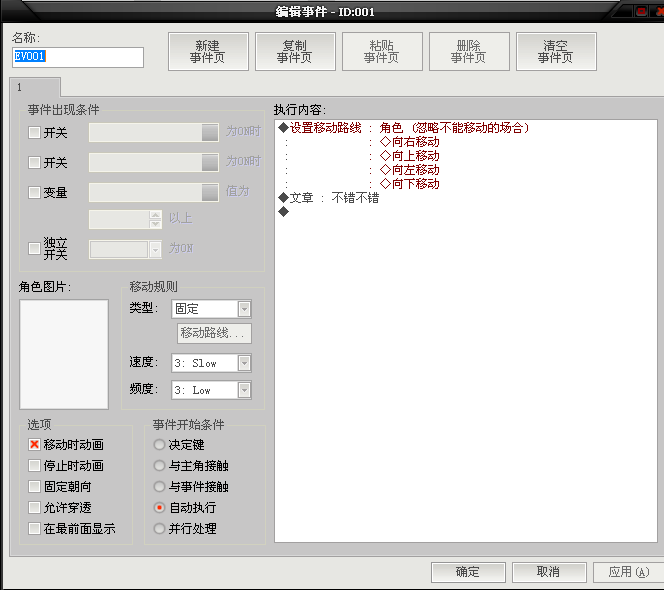The height and width of the screenshot is (590, 664).
Task: Click the 取消 cancel button
Action: [549, 572]
